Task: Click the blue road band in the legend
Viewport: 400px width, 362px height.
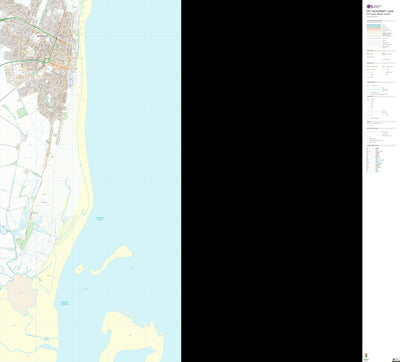Action: 374,25
